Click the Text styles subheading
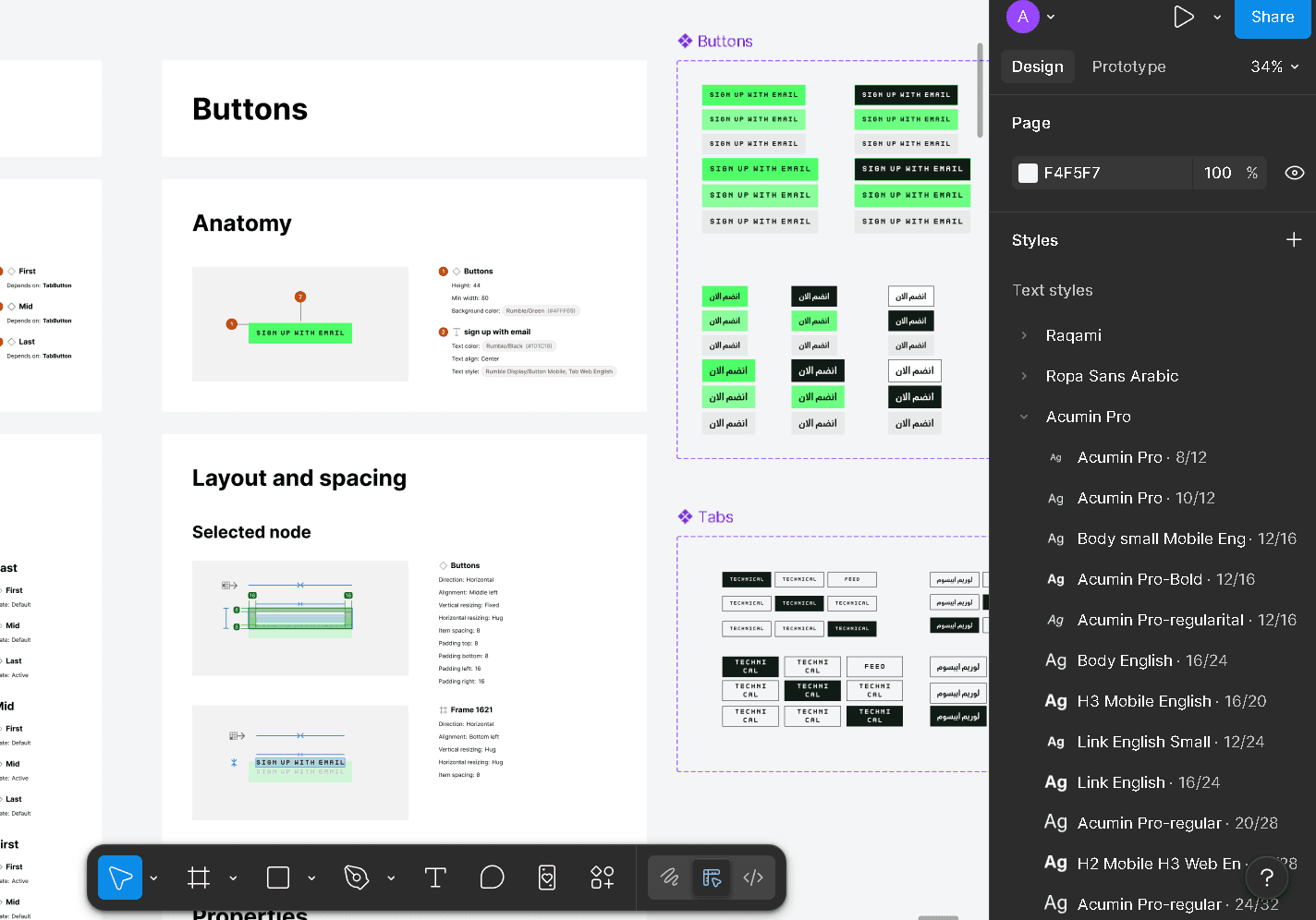The width and height of the screenshot is (1316, 920). [x=1053, y=290]
